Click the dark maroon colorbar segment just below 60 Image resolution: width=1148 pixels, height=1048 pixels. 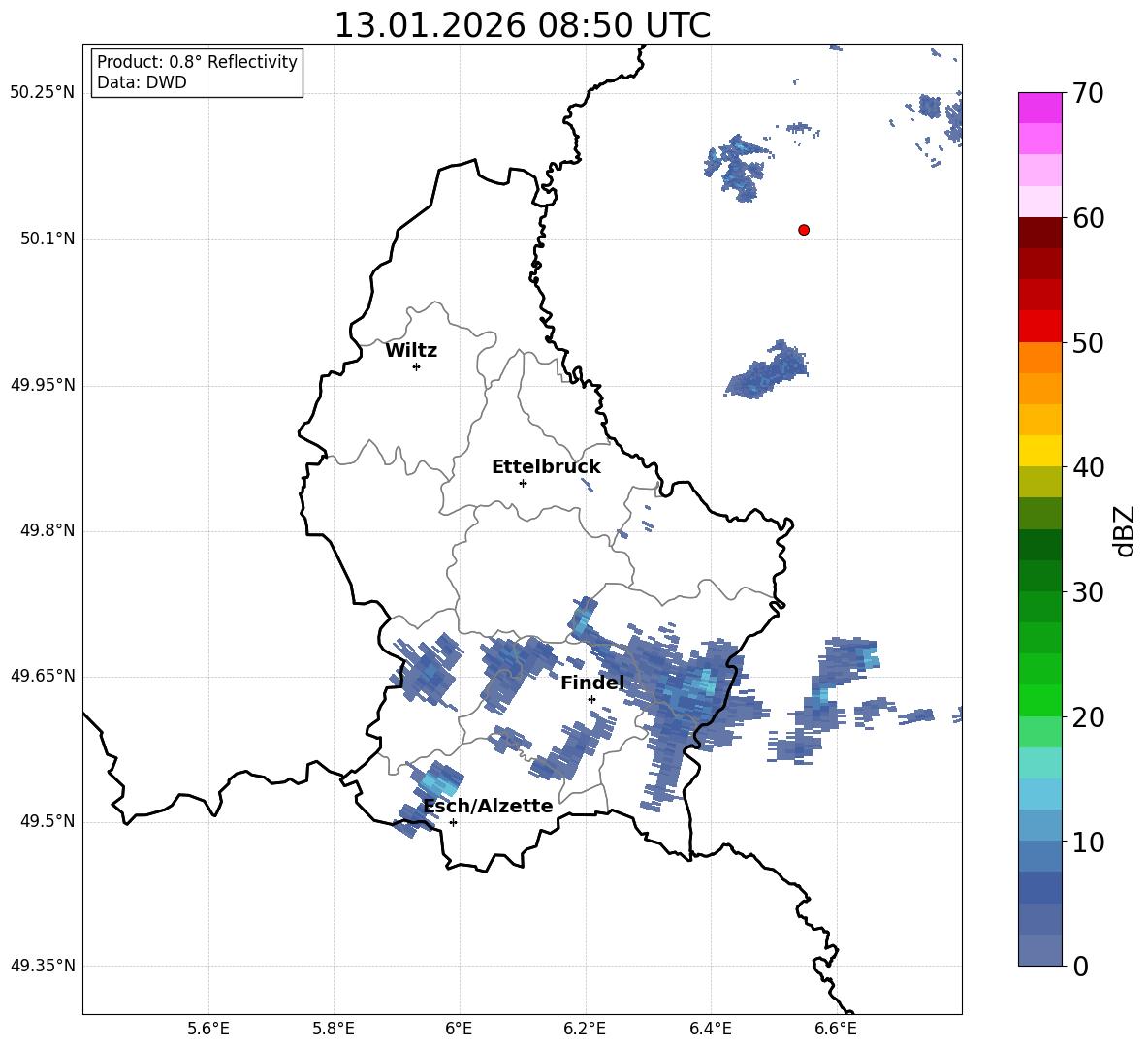click(1039, 233)
